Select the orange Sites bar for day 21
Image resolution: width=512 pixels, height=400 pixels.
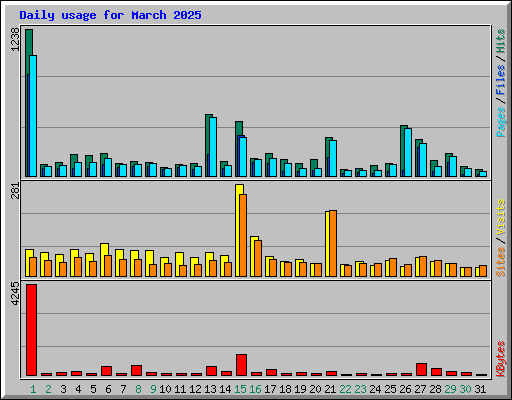(x=333, y=243)
